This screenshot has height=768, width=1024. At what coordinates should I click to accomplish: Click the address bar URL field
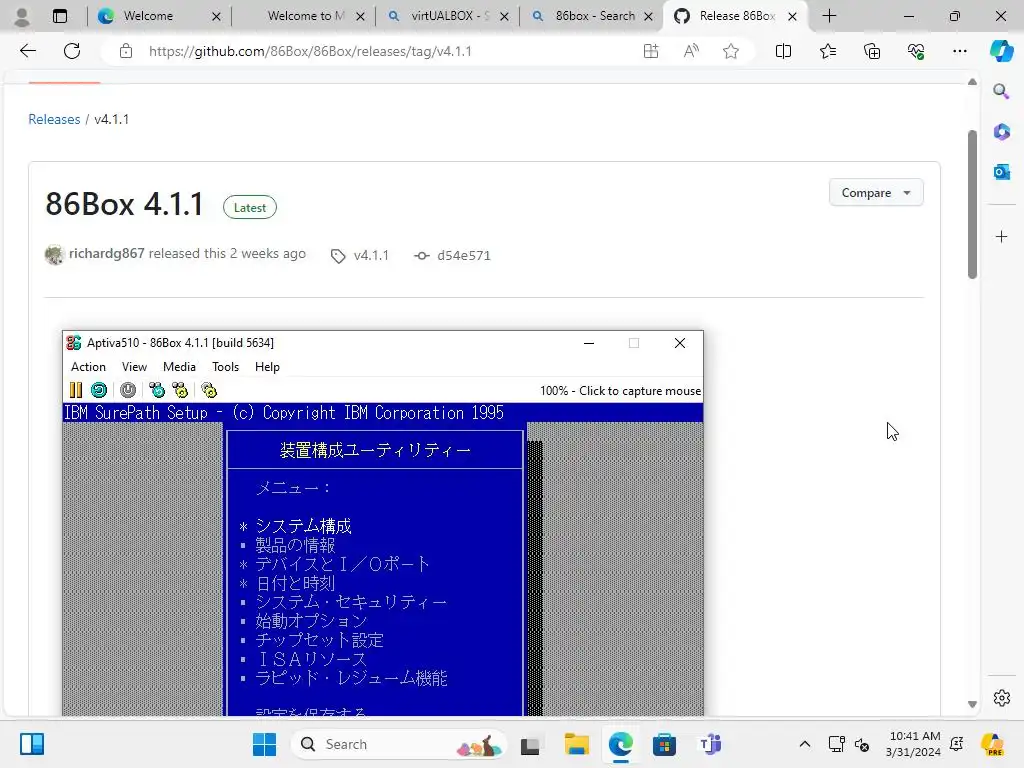click(385, 51)
